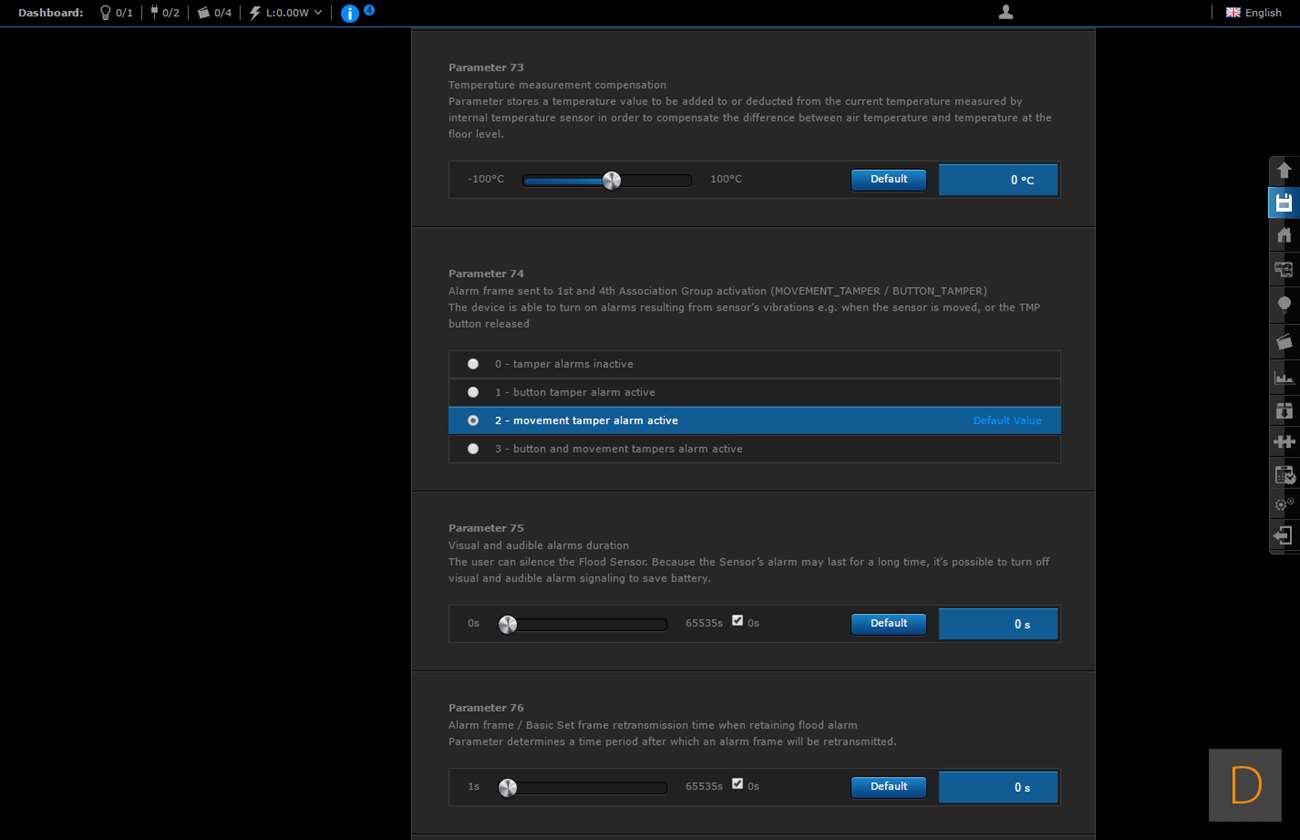
Task: Open the user profile icon in top bar
Action: 1006,12
